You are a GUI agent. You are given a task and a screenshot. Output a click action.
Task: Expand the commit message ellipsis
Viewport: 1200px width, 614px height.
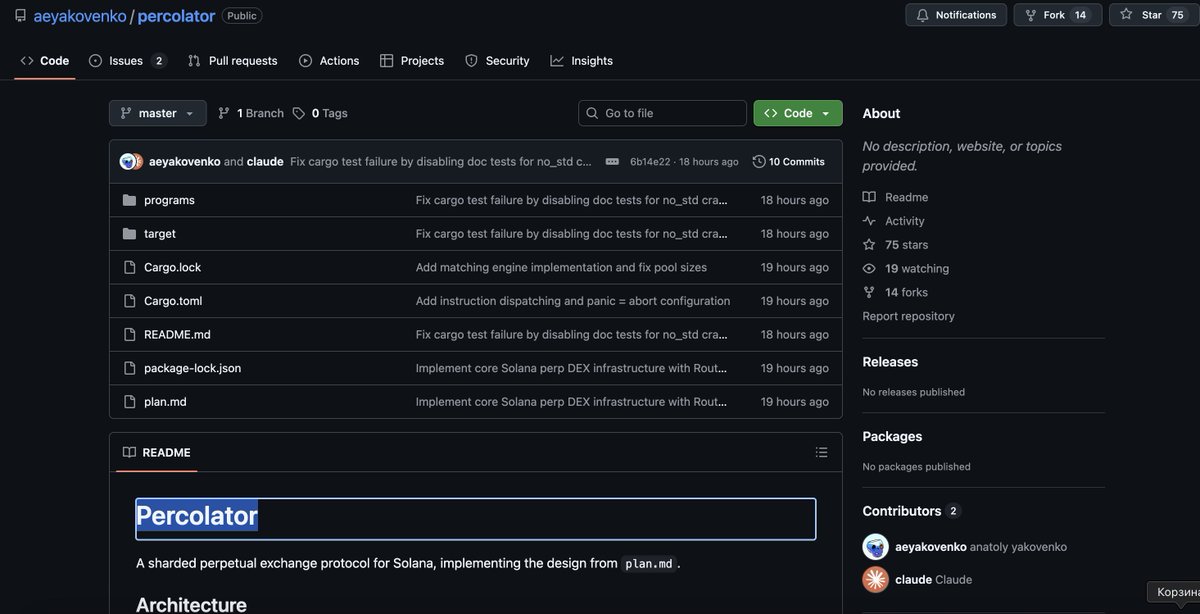[x=612, y=161]
